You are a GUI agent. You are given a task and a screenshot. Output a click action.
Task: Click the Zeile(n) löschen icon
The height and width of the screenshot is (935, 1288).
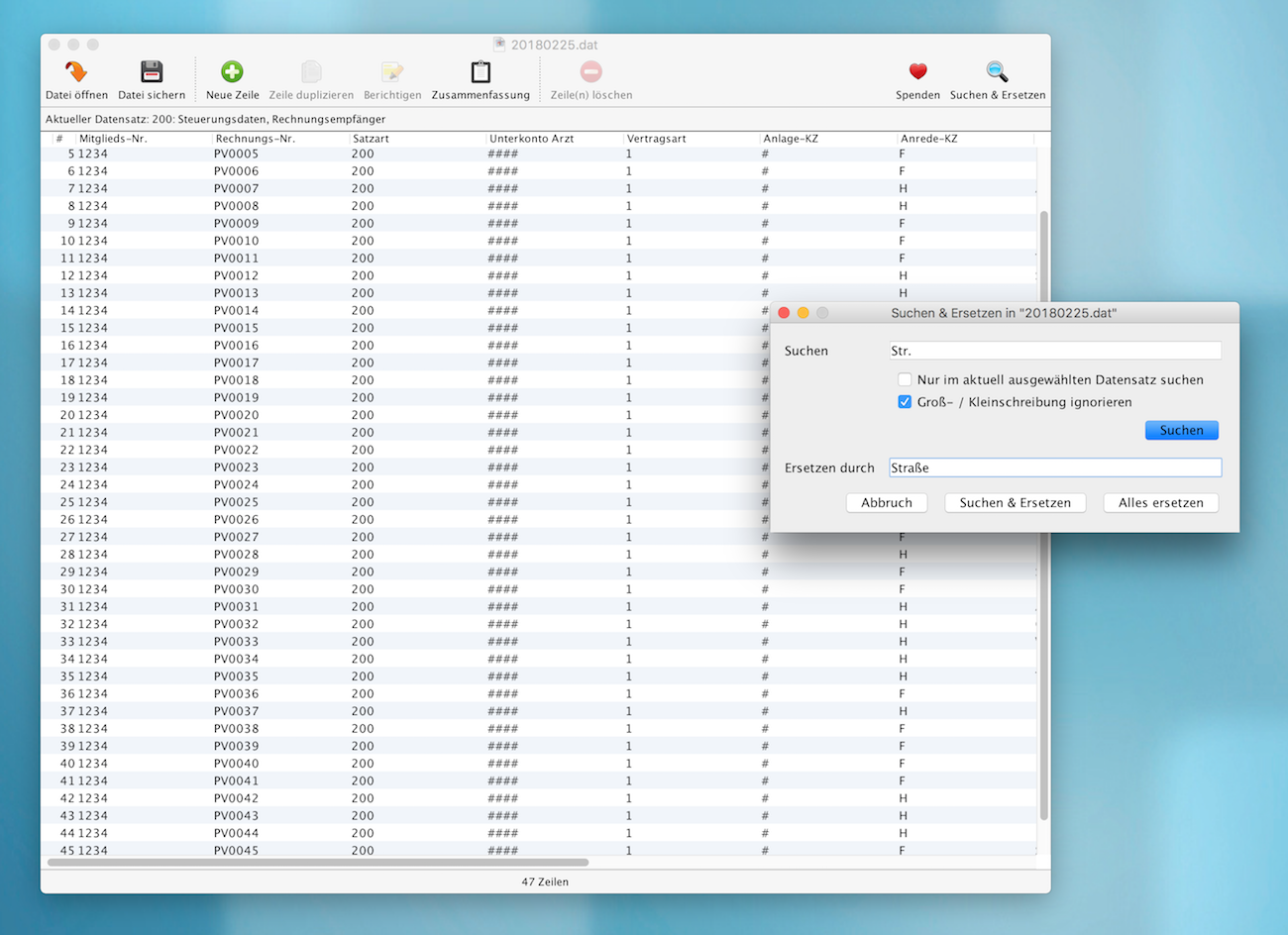(x=590, y=72)
